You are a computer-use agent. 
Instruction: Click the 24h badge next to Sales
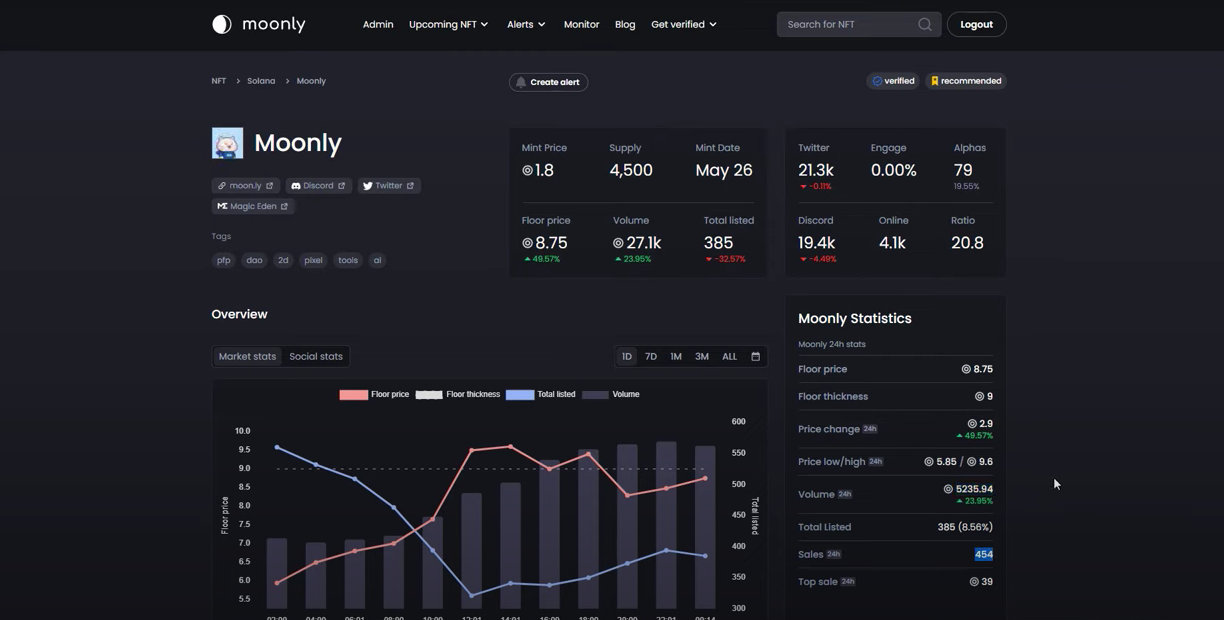[834, 554]
